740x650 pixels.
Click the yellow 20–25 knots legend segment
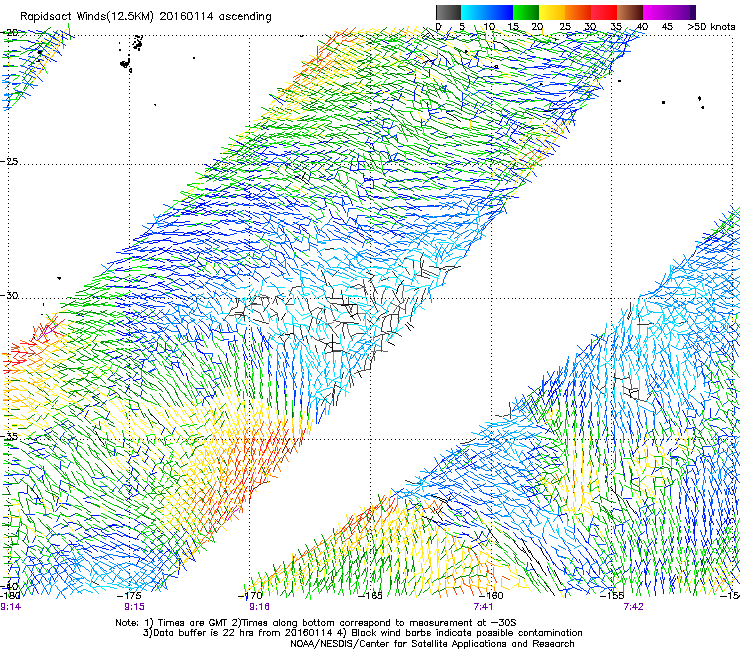[552, 12]
